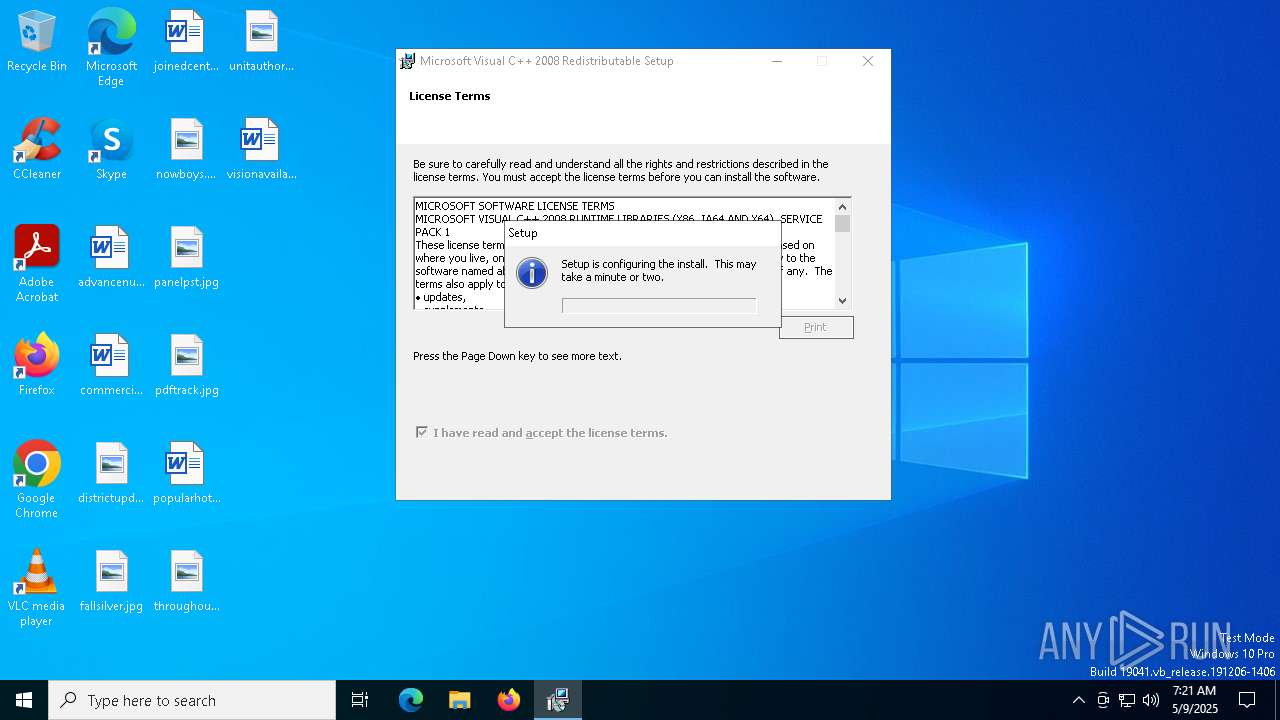Open the notification center
1280x720 pixels.
[1247, 700]
